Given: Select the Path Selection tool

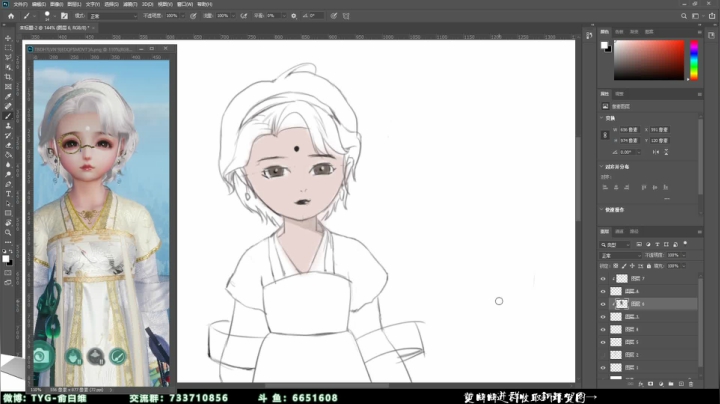Looking at the screenshot, I should (8, 203).
